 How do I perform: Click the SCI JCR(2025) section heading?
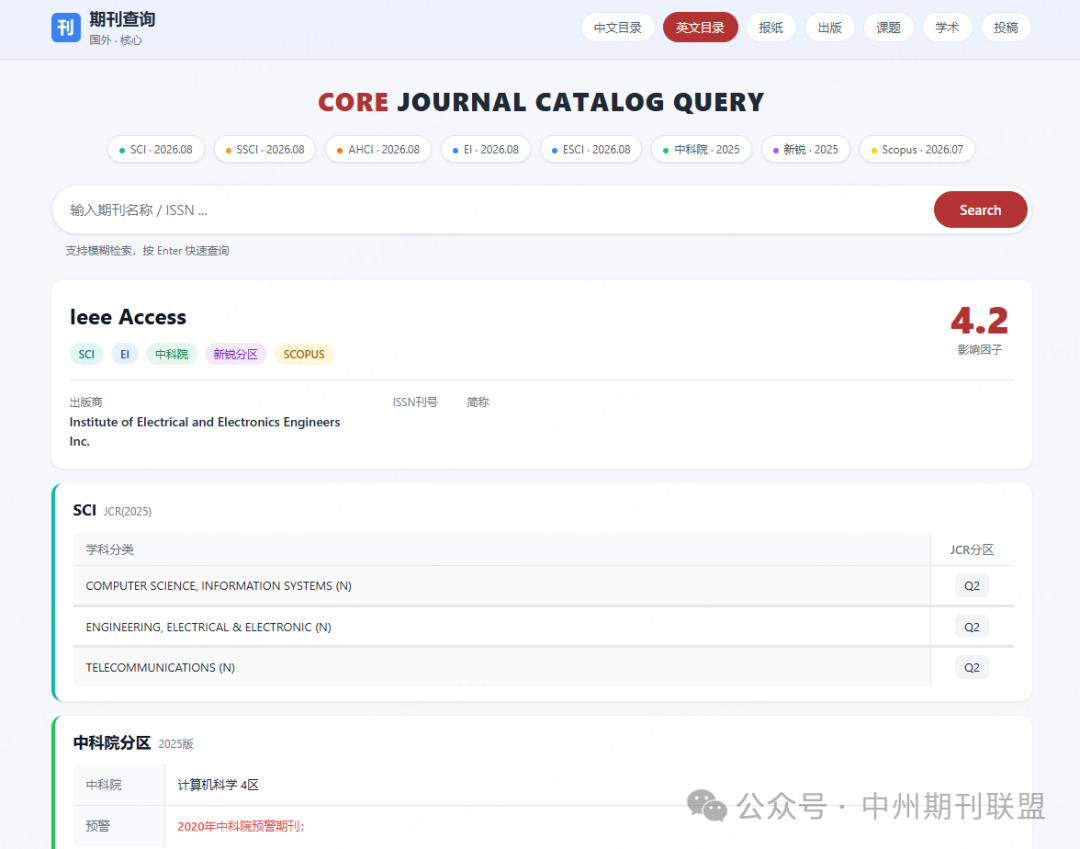coord(112,511)
